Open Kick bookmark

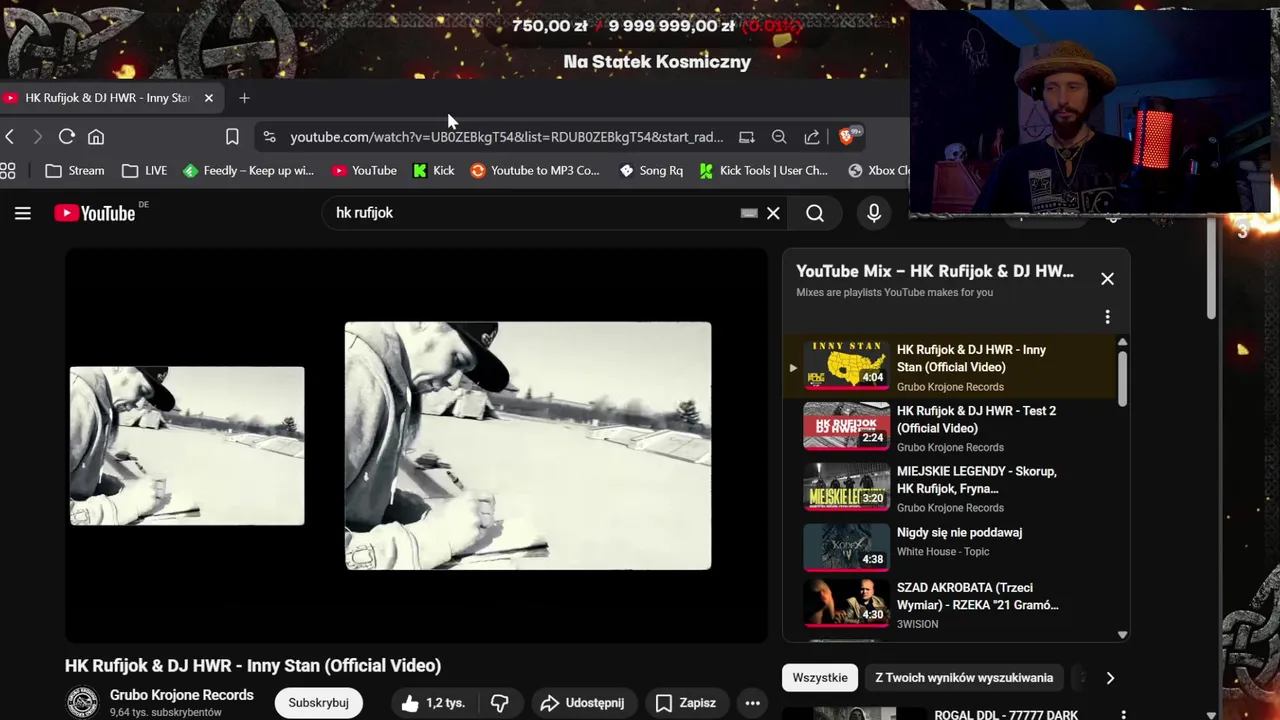point(434,171)
